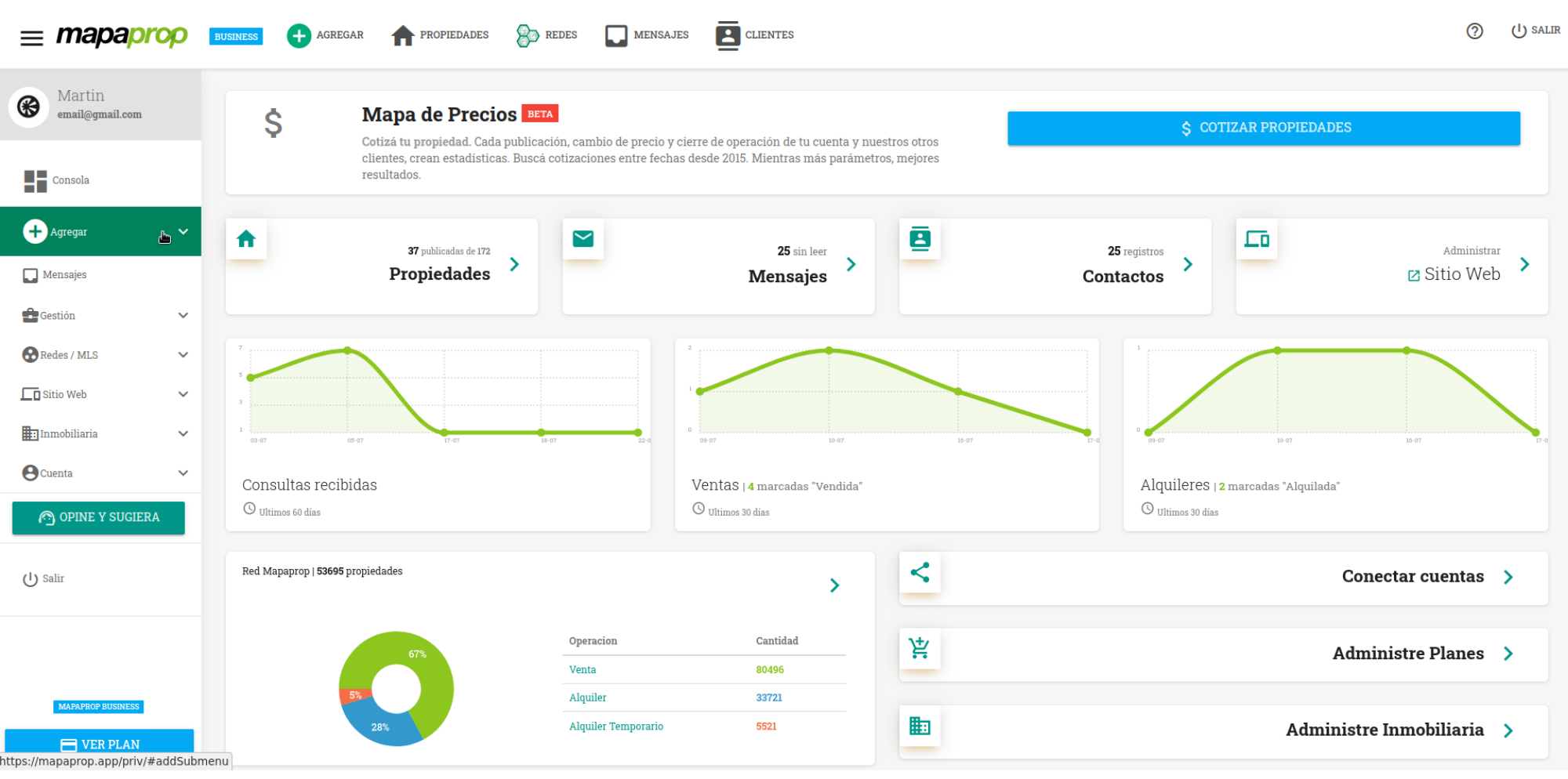The image size is (1568, 779).
Task: Open the Alquiler Temporario link
Action: pos(616,726)
